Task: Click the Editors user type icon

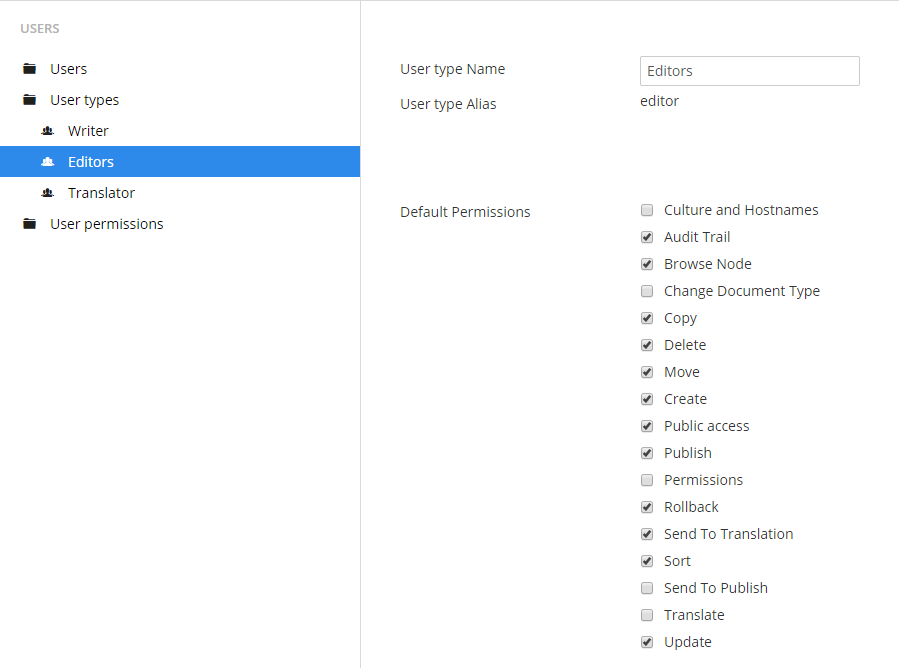Action: 47,162
